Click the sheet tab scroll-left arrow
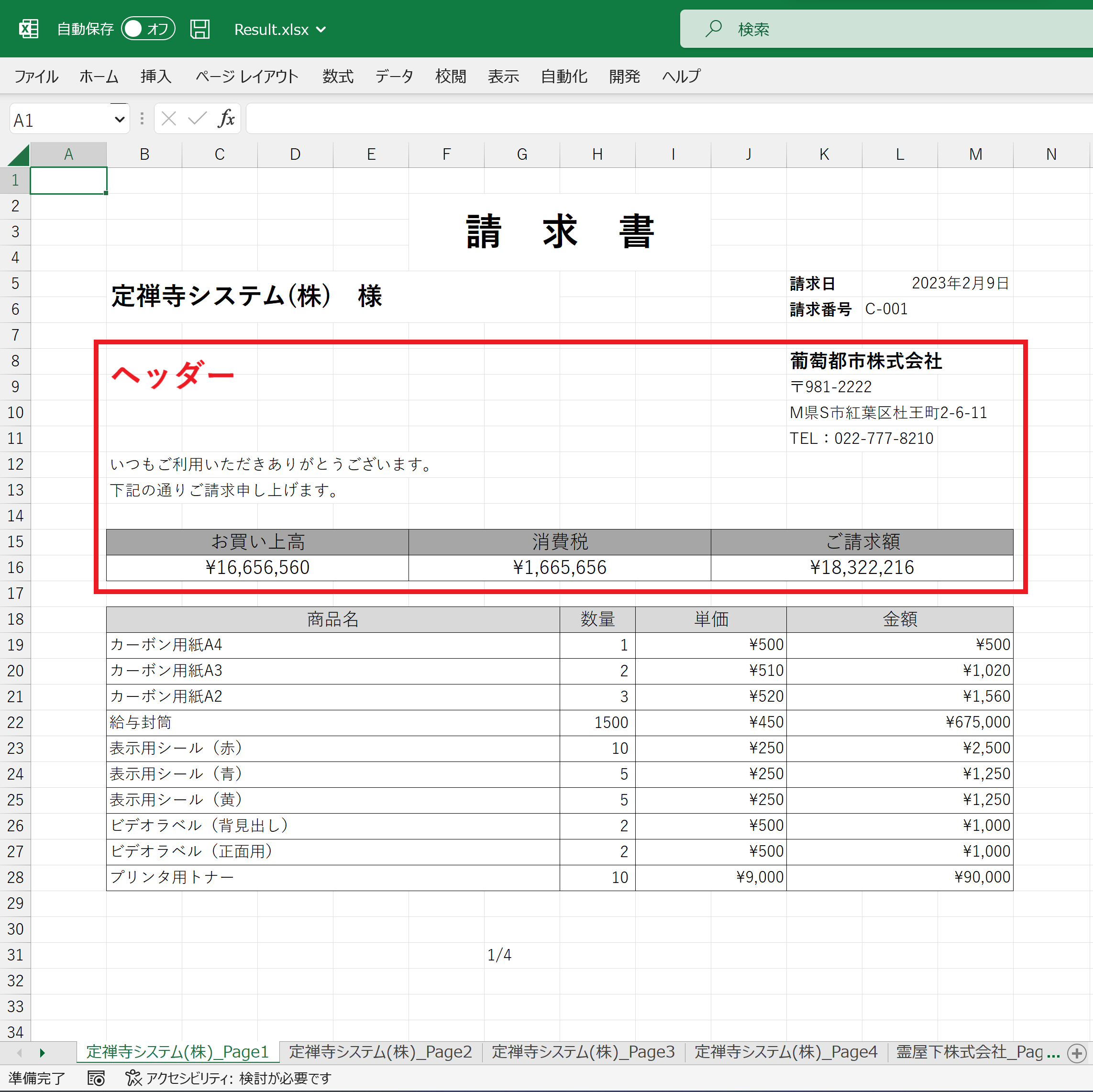This screenshot has width=1093, height=1092. click(20, 1053)
